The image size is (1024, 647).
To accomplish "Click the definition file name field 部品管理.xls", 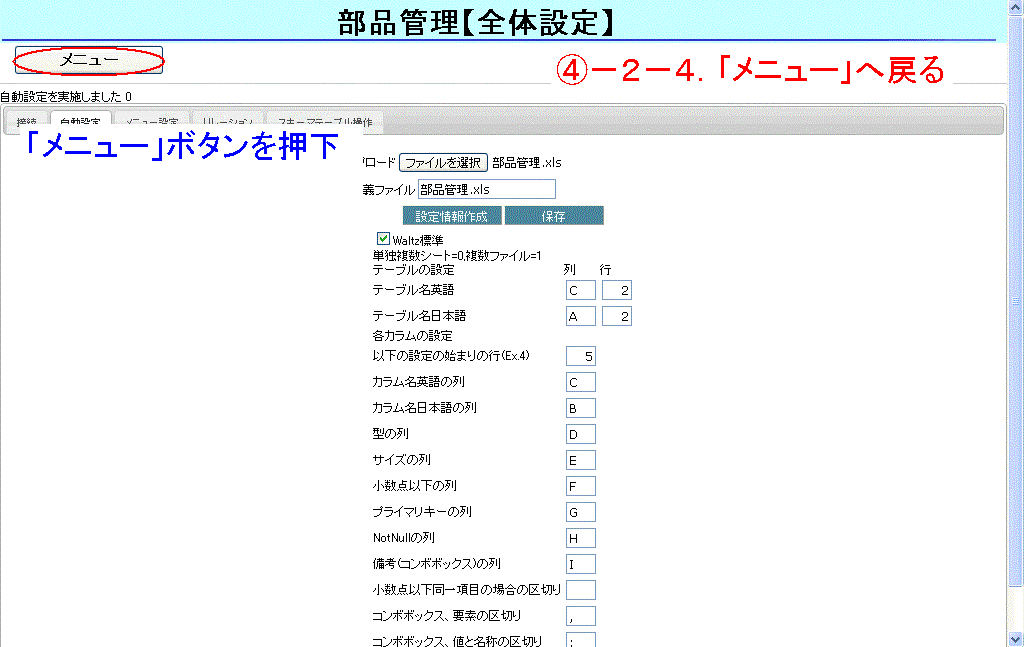I will point(486,189).
